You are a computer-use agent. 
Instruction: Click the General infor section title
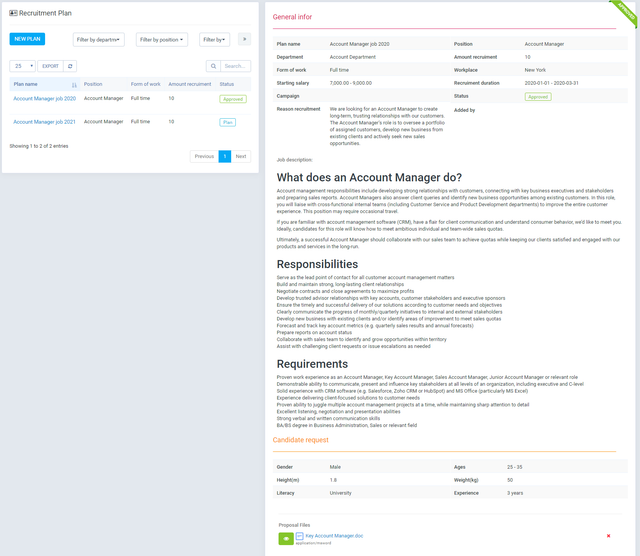point(292,17)
